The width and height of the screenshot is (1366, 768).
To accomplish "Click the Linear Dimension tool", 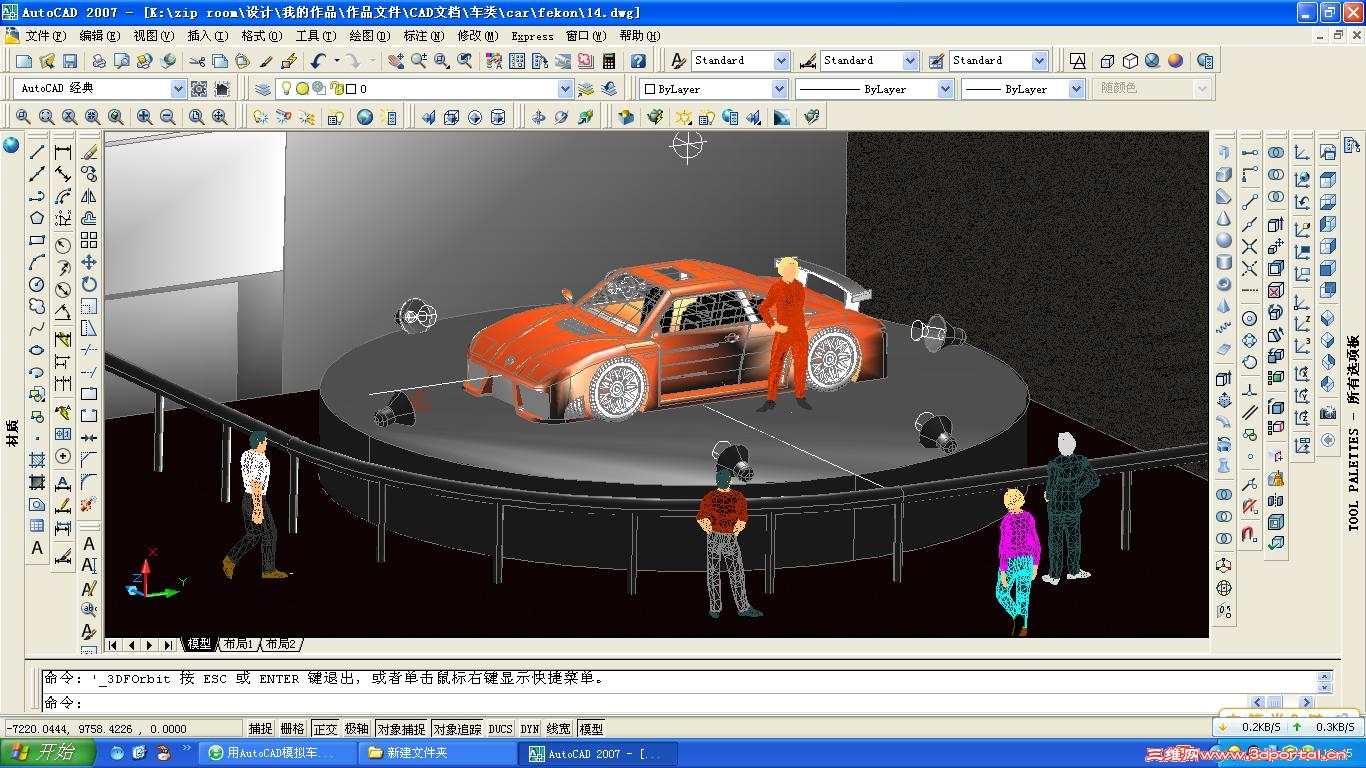I will pos(63,152).
